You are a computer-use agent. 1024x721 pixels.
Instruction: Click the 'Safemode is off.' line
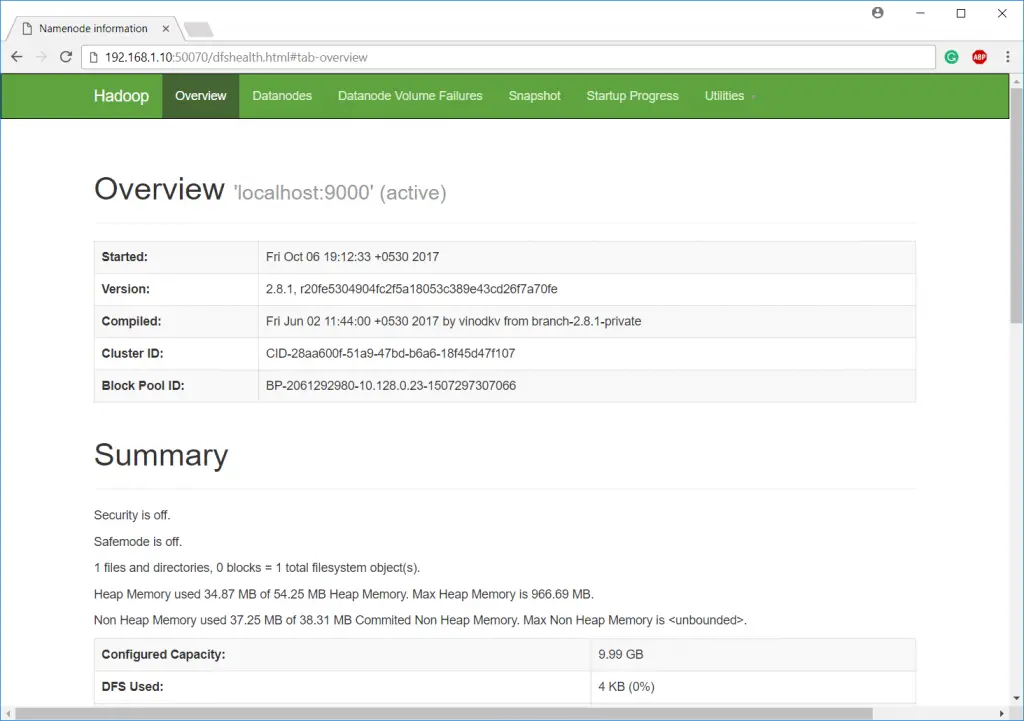[x=138, y=541]
